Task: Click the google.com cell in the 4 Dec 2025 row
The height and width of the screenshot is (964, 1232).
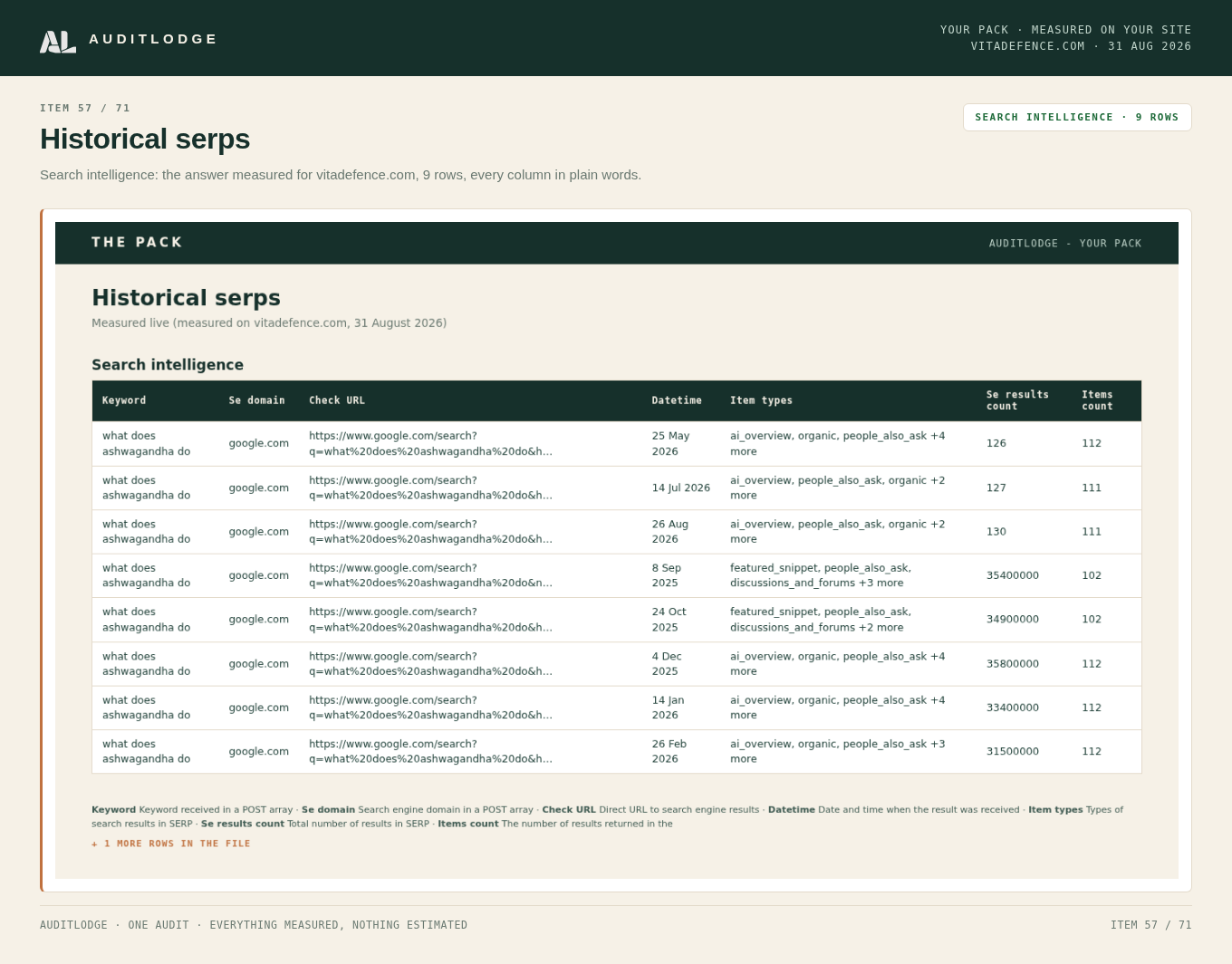Action: pyautogui.click(x=259, y=664)
